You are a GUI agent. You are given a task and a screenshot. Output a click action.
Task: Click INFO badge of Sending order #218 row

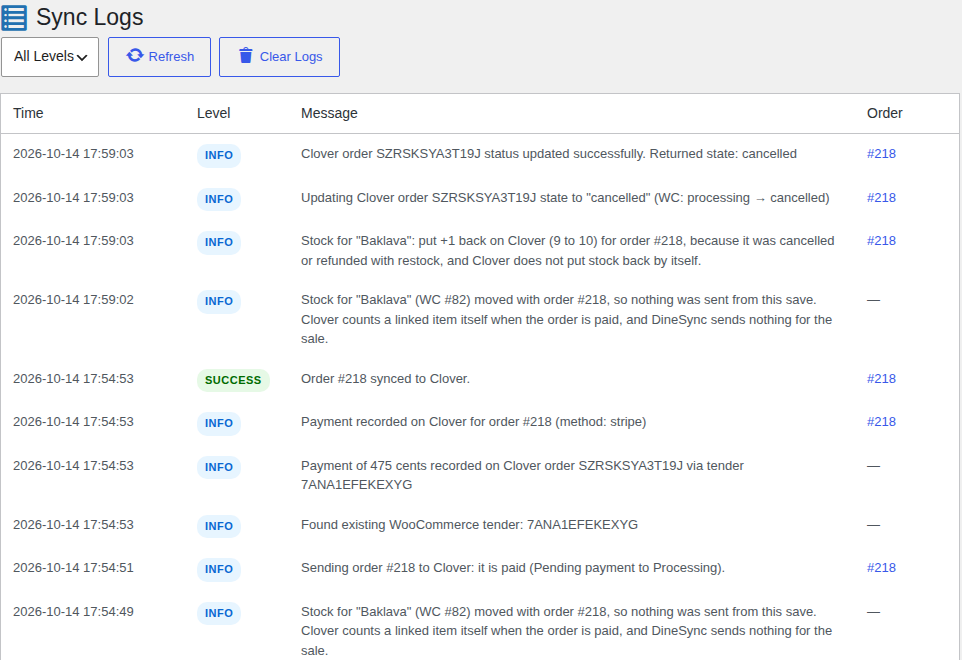click(218, 569)
